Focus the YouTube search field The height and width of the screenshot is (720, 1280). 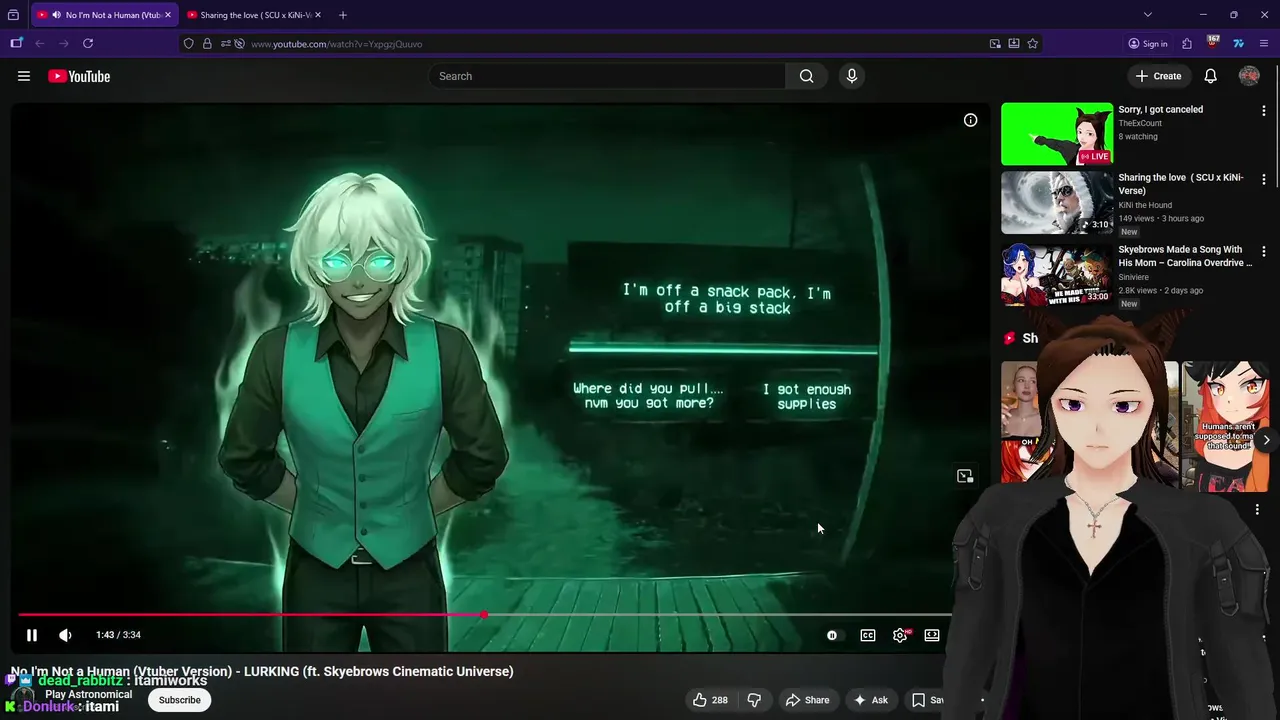(x=608, y=76)
